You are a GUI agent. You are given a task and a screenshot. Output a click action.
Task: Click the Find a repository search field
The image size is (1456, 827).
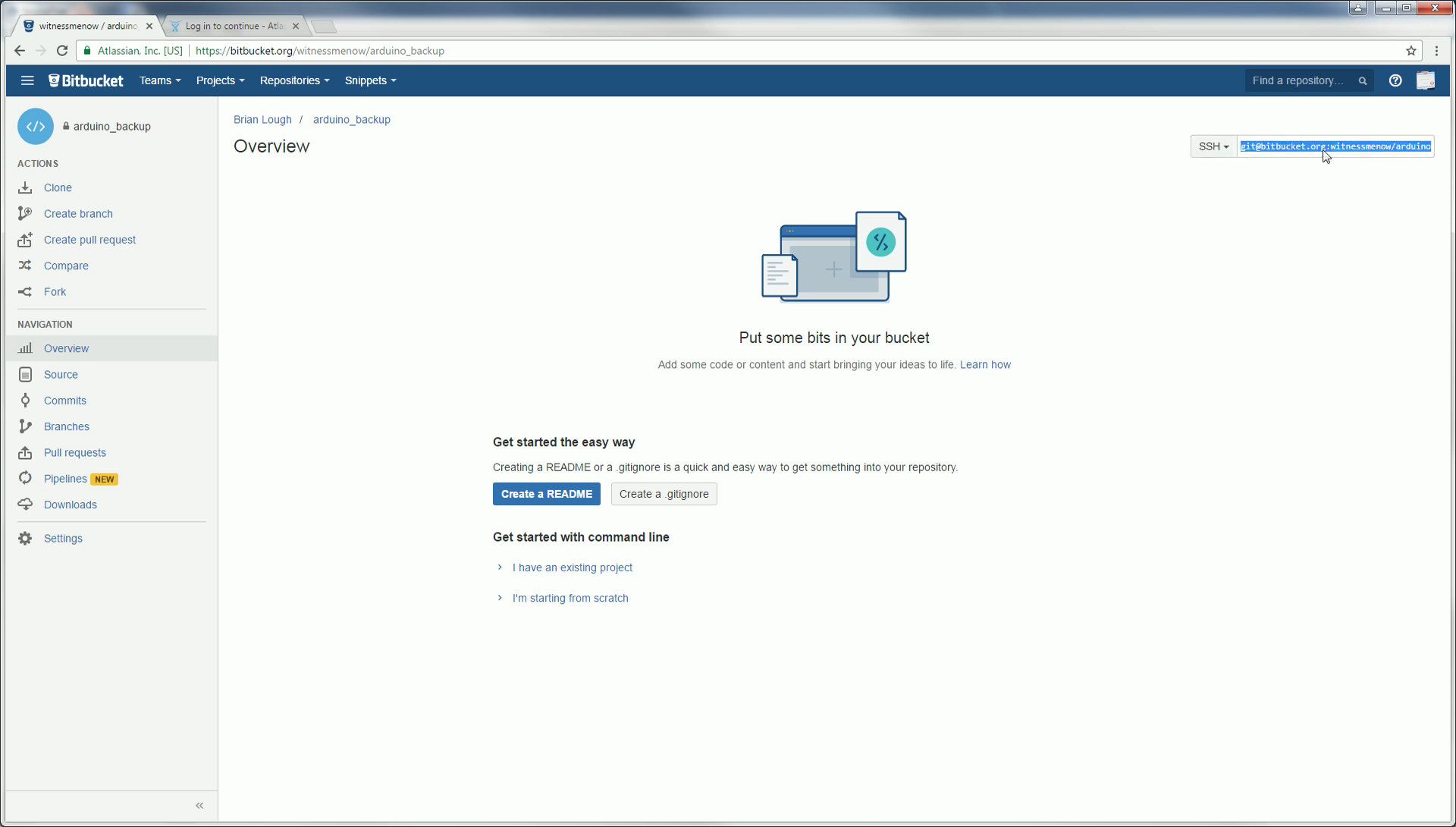tap(1298, 80)
